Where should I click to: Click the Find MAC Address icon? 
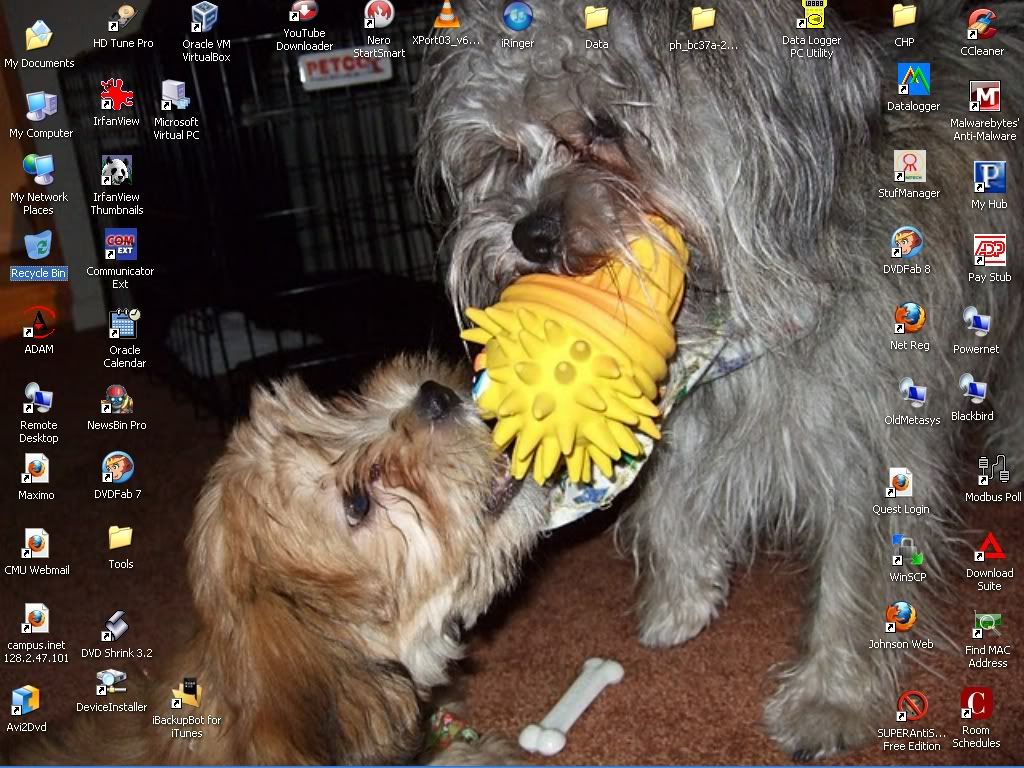[x=987, y=625]
